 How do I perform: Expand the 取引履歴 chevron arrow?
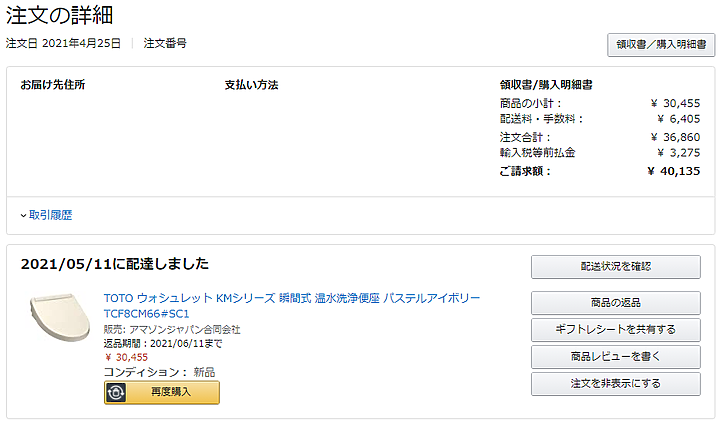coord(23,215)
